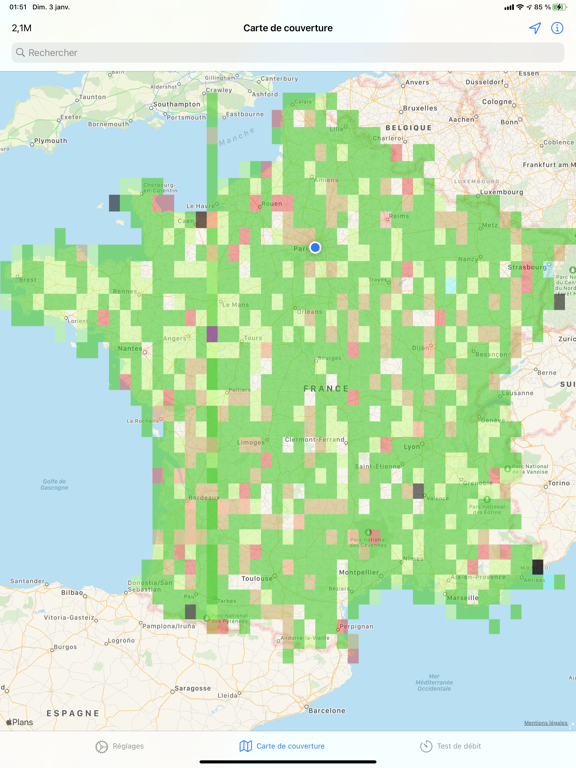Screen dimensions: 576x768
Task: Click the search magnifier icon
Action: click(20, 52)
